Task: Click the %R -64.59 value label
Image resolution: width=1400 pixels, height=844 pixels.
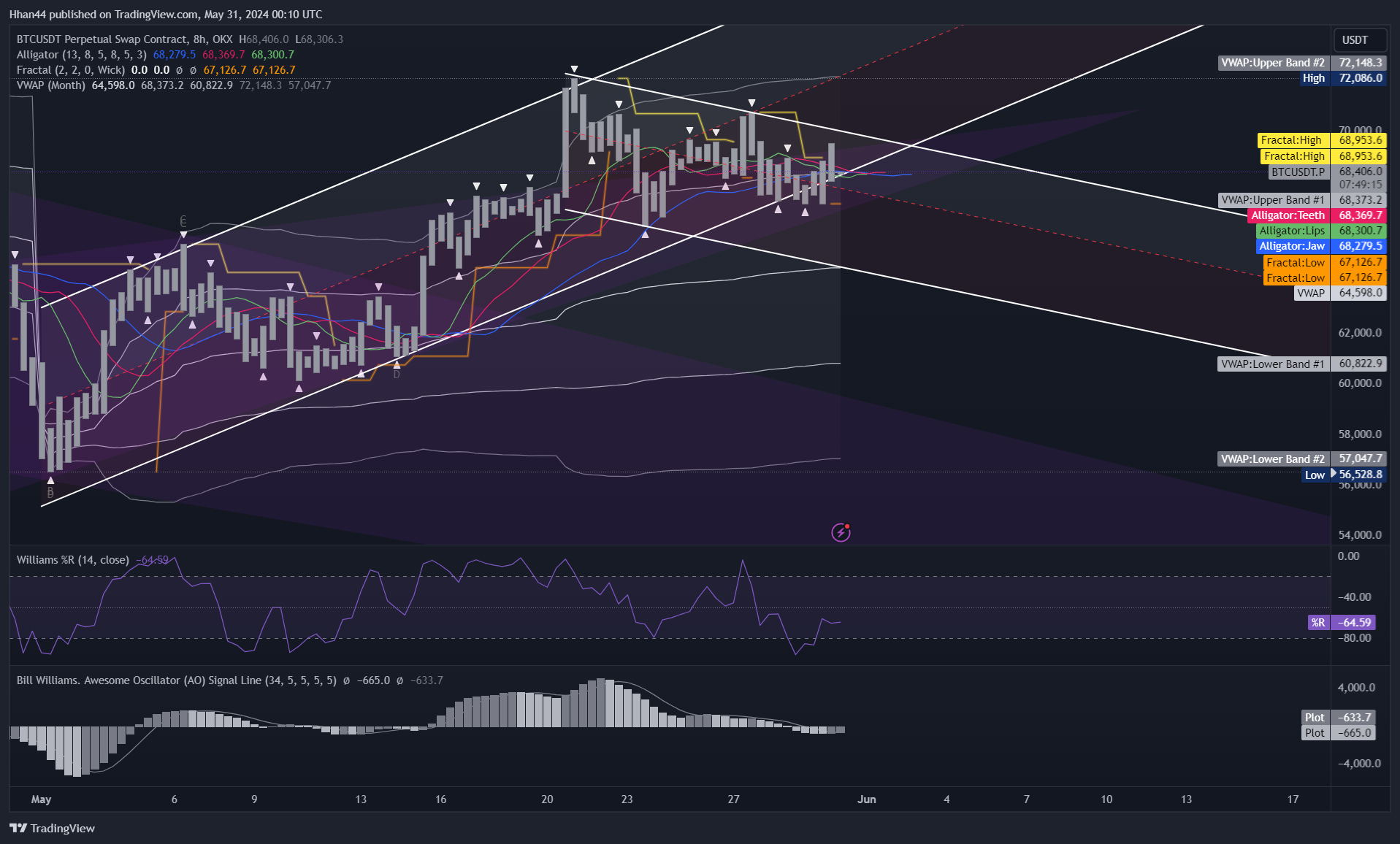Action: coord(1342,623)
